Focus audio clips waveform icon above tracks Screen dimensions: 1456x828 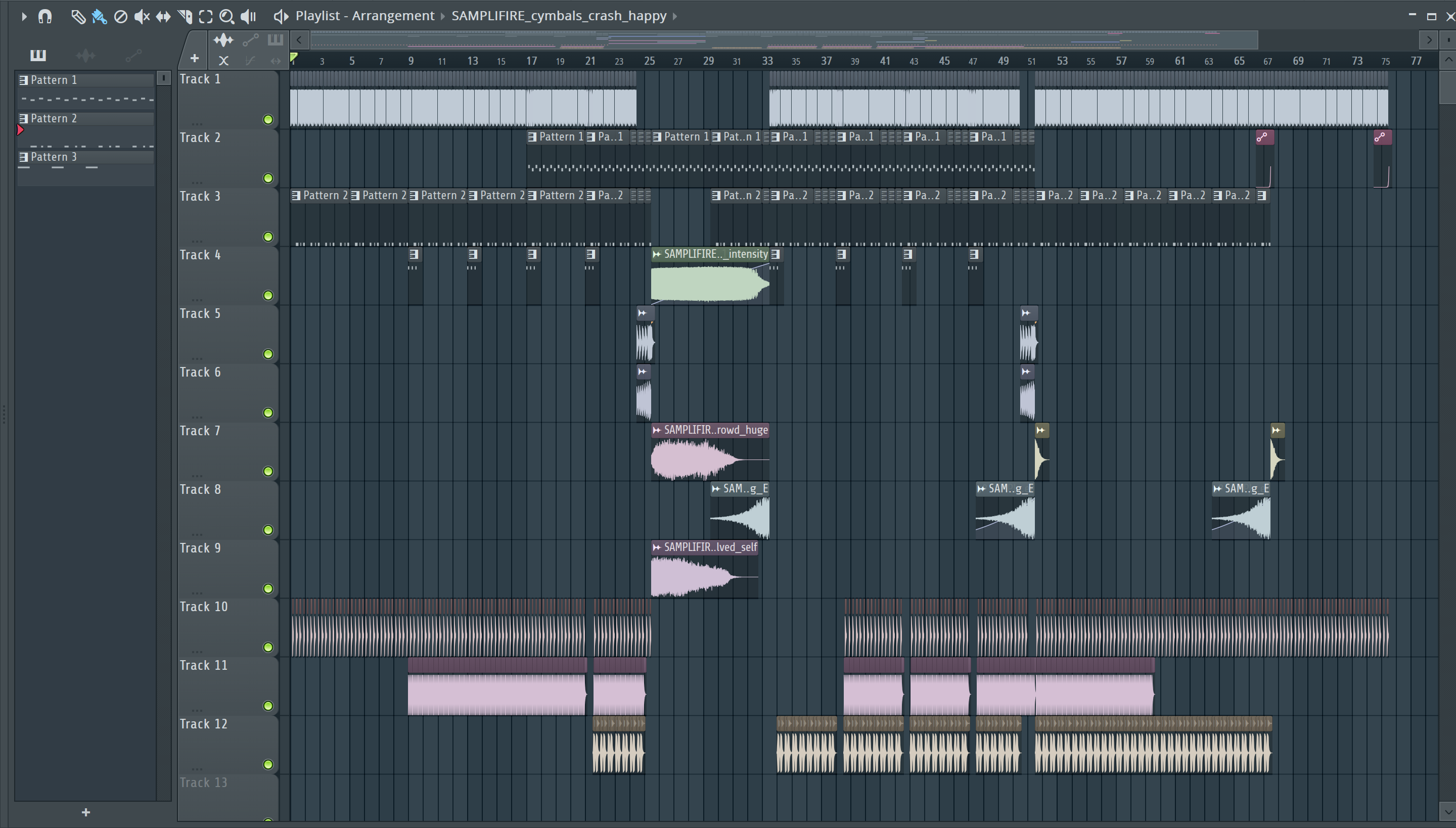[223, 40]
